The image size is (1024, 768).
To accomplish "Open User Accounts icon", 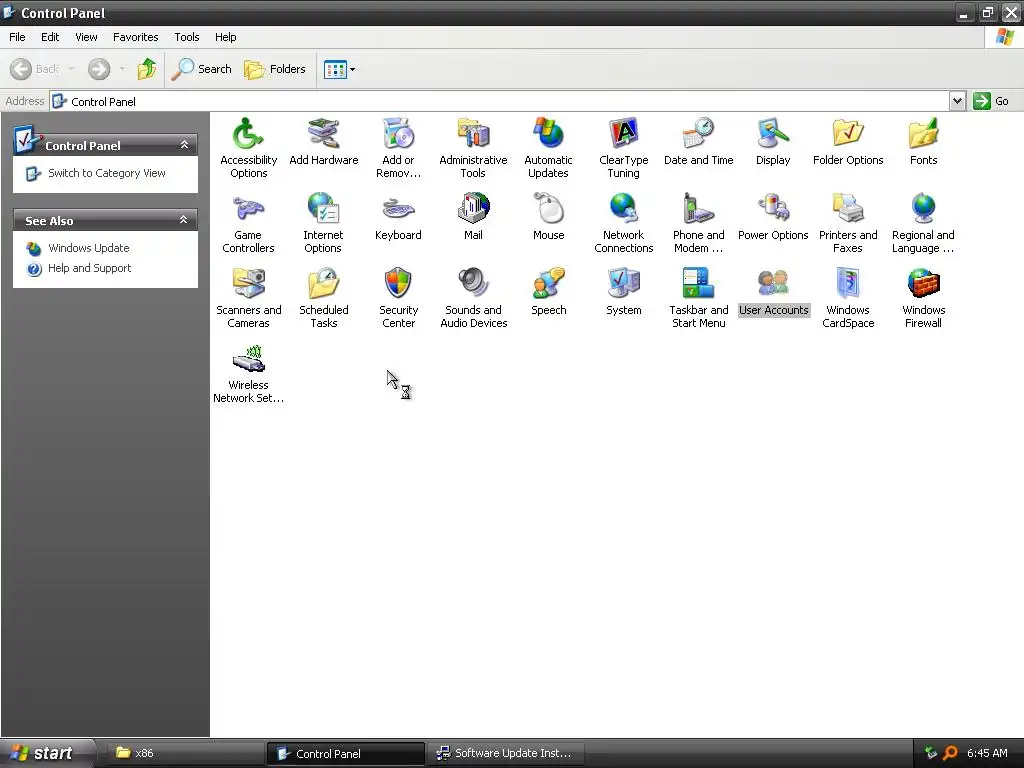I will [x=773, y=284].
